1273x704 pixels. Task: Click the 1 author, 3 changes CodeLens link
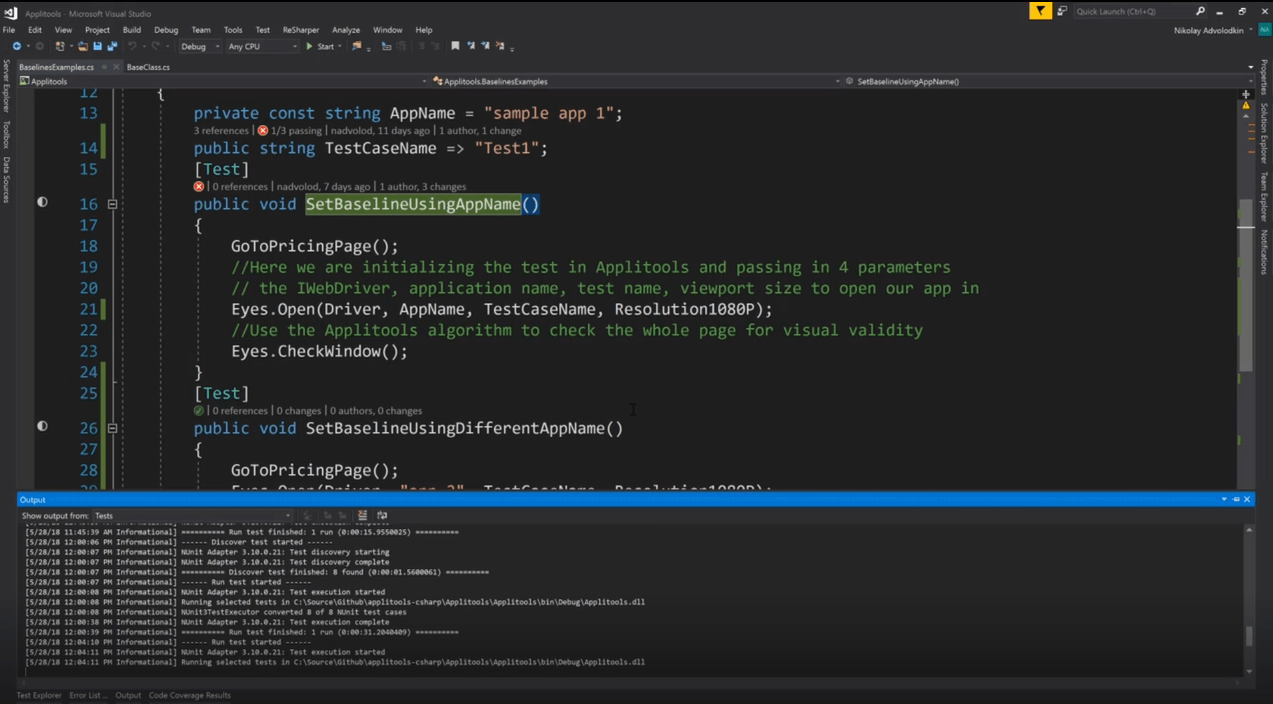tap(423, 187)
